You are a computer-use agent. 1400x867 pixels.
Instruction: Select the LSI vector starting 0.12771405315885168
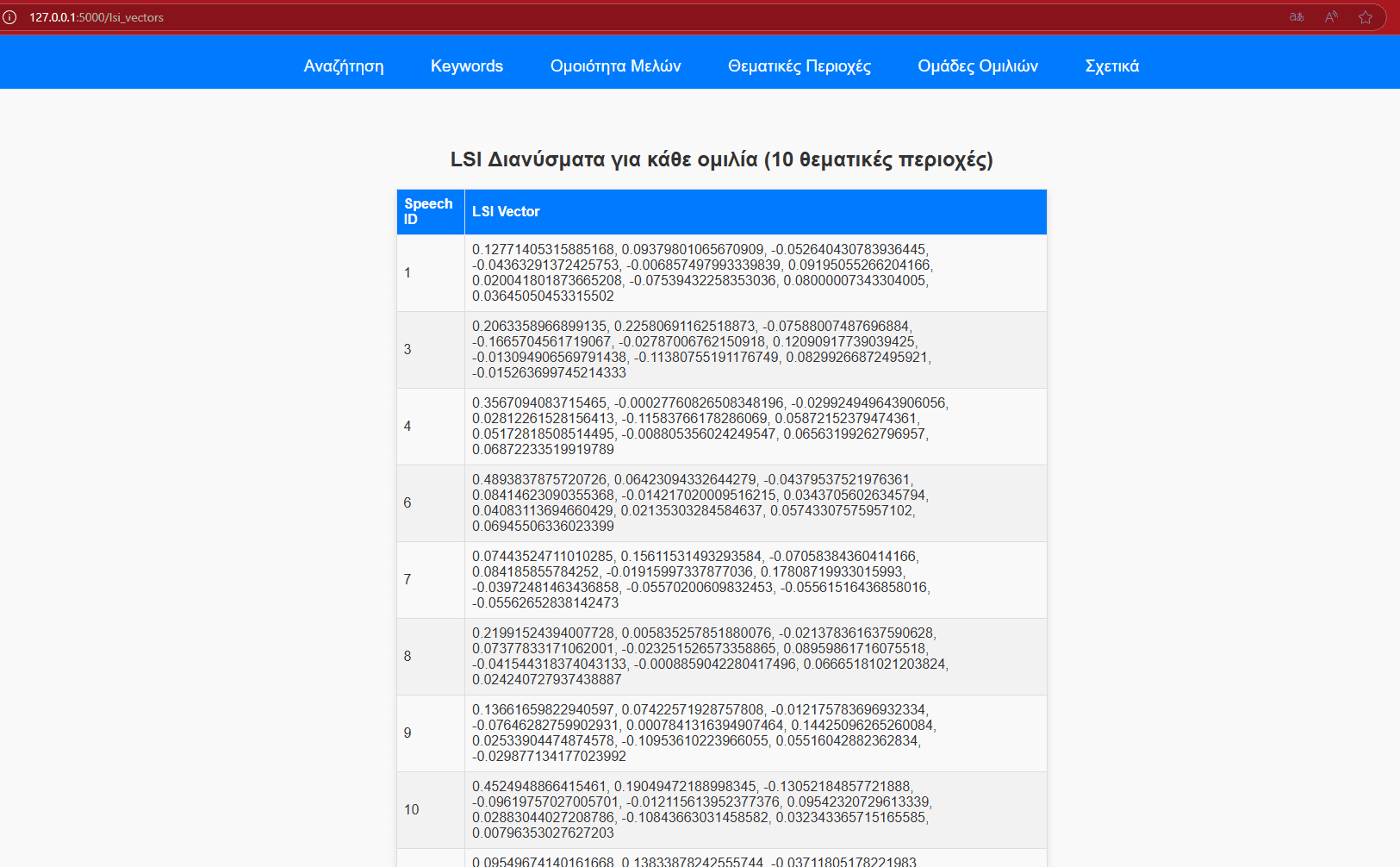(756, 273)
